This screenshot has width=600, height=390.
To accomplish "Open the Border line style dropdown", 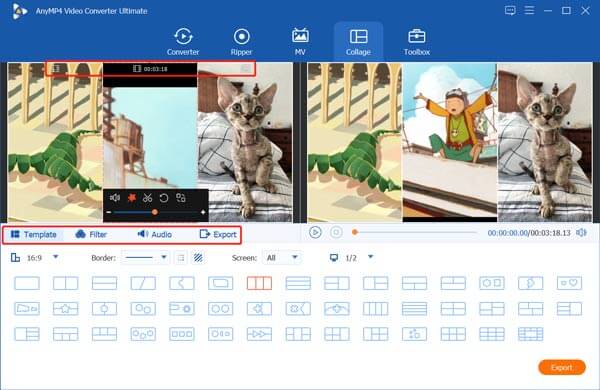I will tap(145, 258).
